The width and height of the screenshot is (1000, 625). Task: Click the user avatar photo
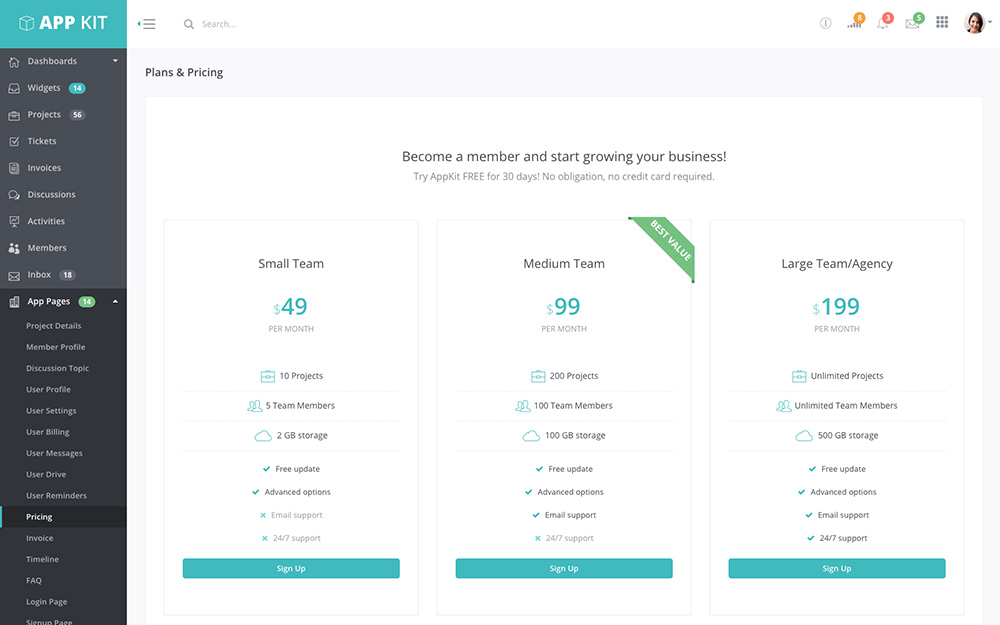click(x=974, y=22)
